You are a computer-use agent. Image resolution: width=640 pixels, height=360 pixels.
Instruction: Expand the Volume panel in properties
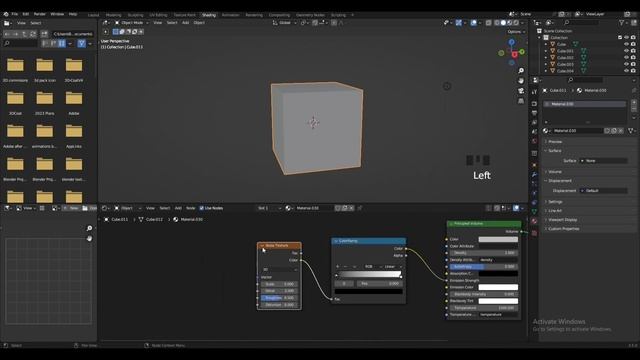point(554,171)
